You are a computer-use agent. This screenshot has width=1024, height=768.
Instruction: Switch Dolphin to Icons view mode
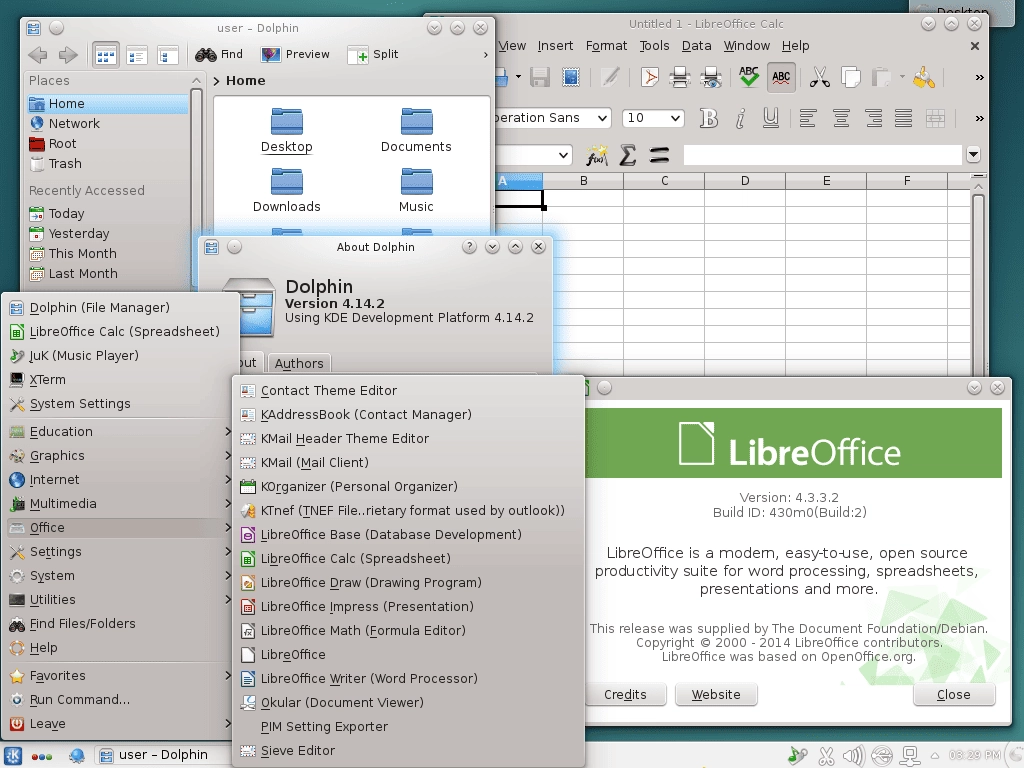[x=106, y=56]
